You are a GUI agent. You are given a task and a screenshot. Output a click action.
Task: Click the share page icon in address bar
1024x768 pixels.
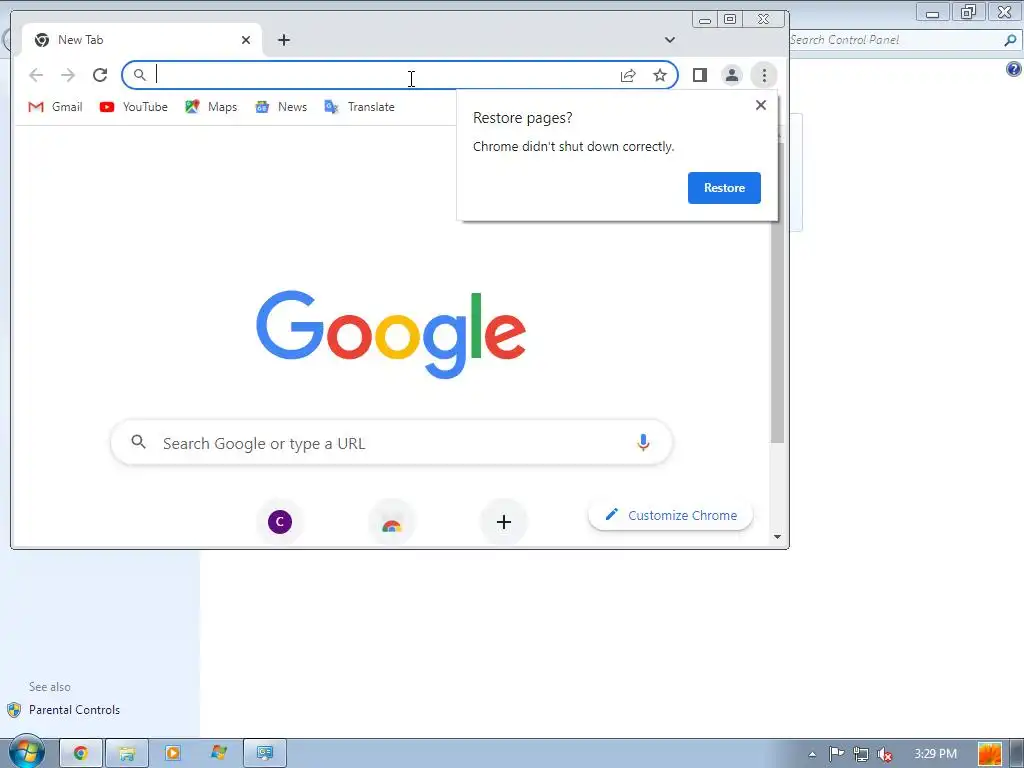(x=628, y=75)
